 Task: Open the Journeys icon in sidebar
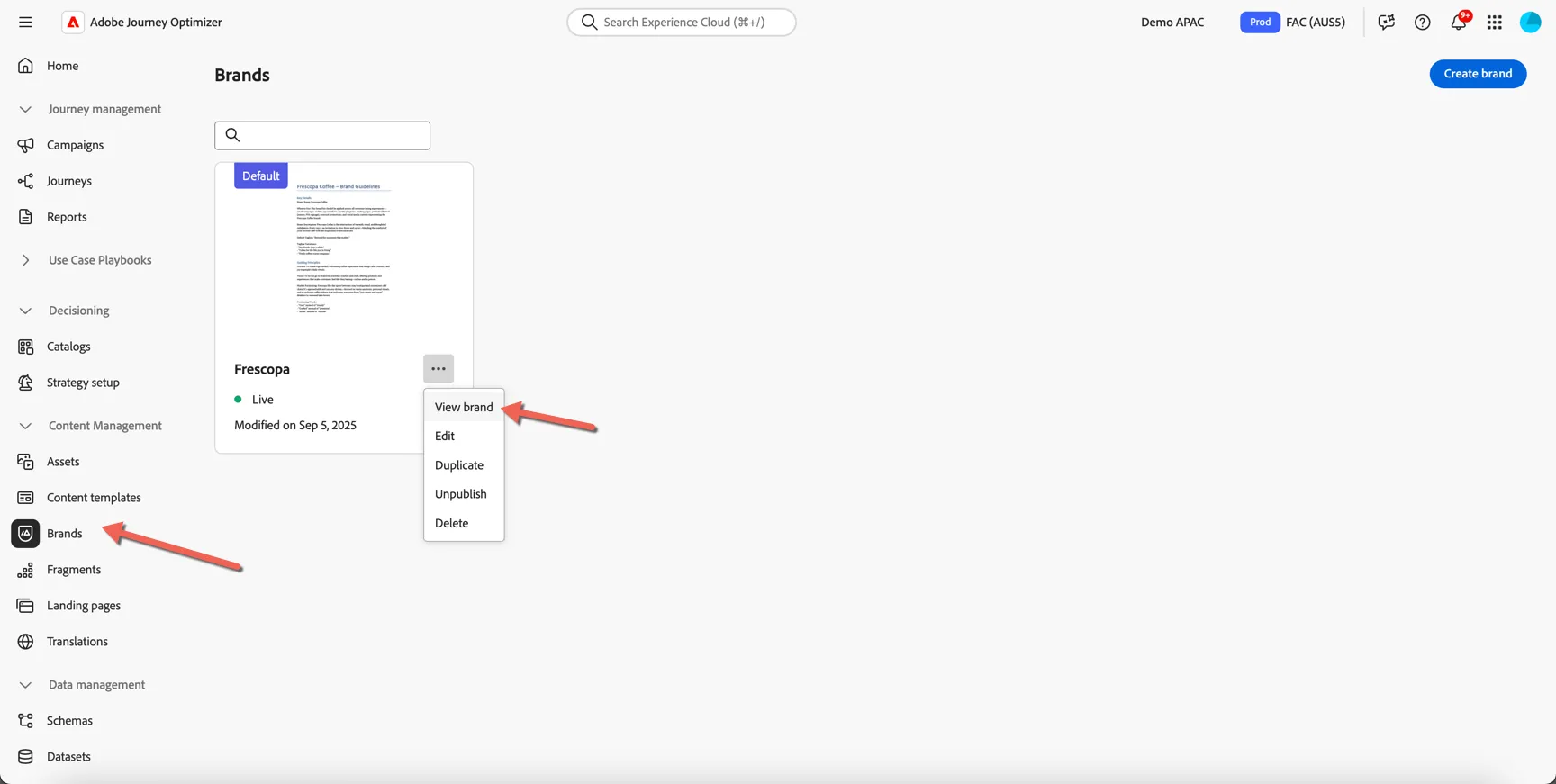click(25, 181)
